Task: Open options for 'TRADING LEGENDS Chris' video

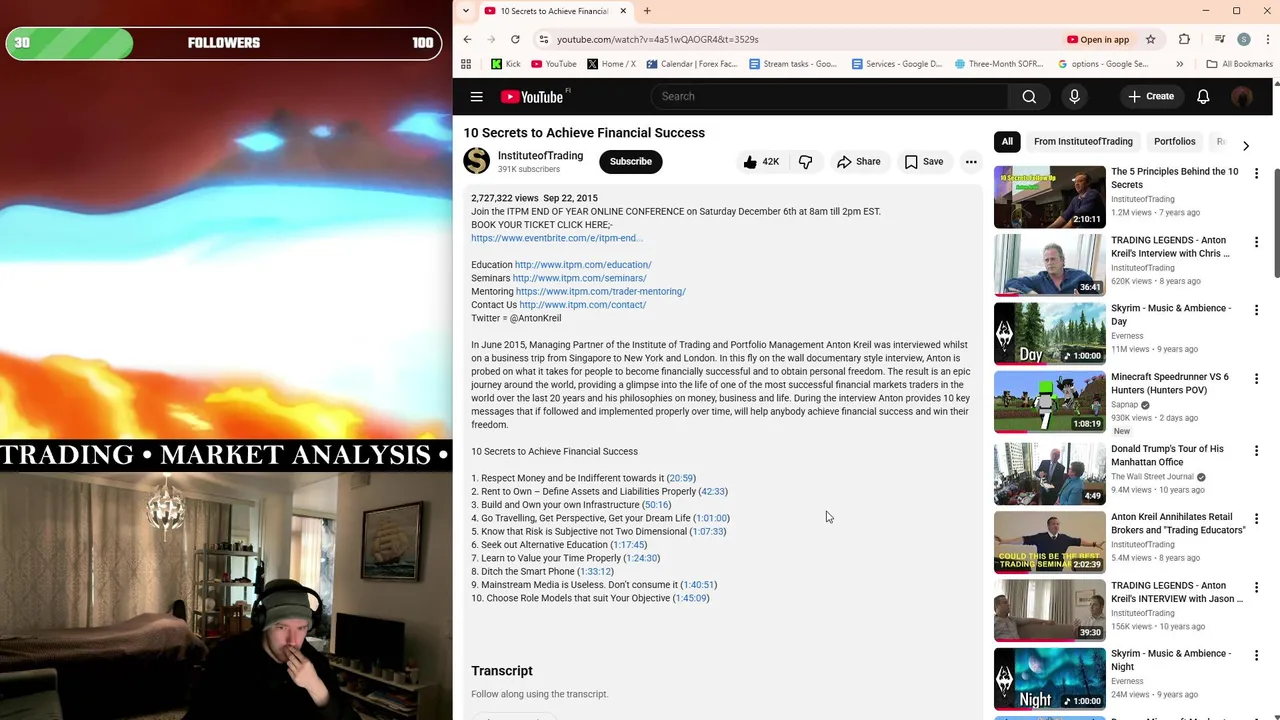Action: [x=1256, y=242]
